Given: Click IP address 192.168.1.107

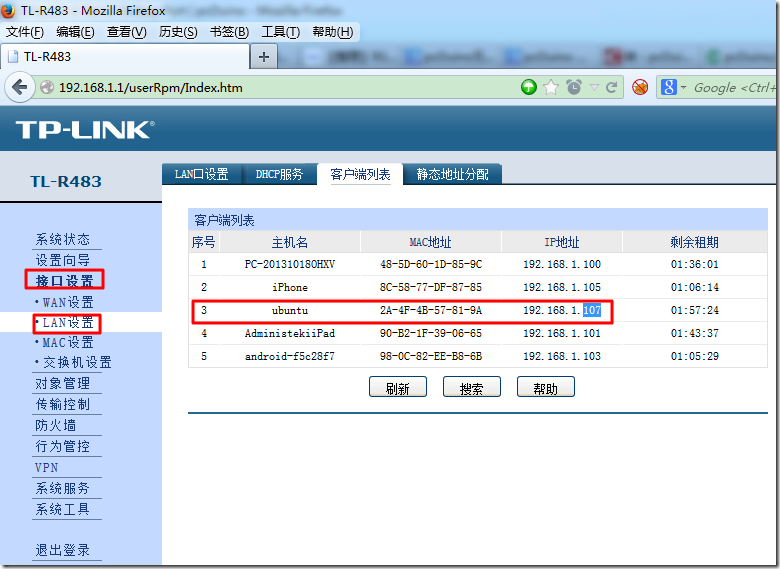Looking at the screenshot, I should point(562,310).
